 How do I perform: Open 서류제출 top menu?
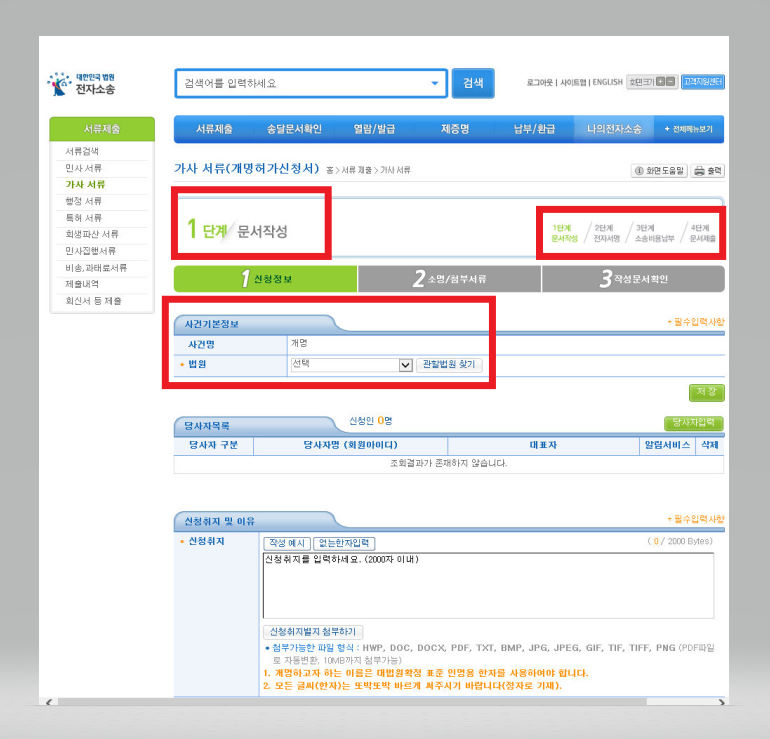pyautogui.click(x=214, y=129)
